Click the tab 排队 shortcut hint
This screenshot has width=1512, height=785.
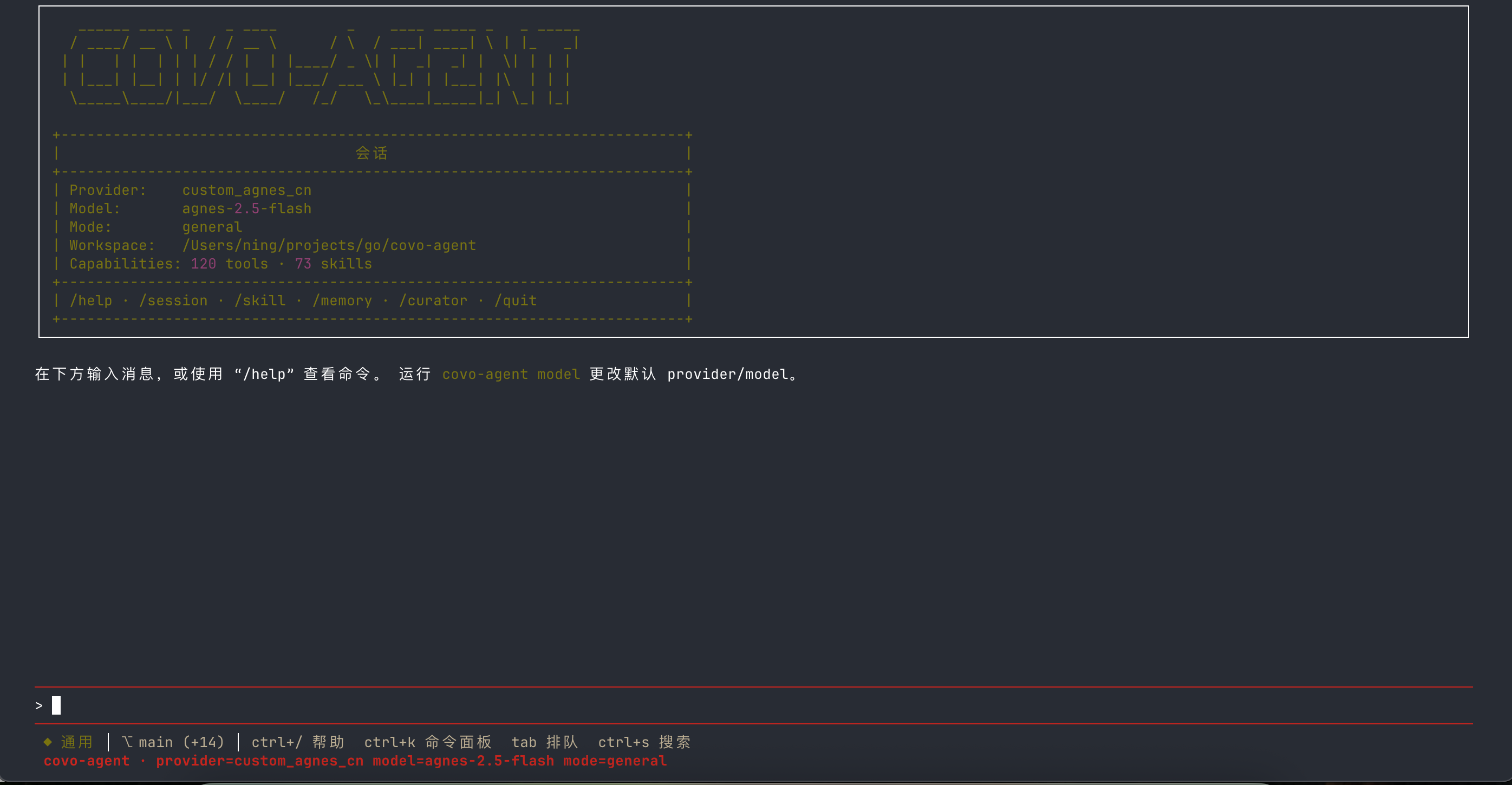(545, 742)
